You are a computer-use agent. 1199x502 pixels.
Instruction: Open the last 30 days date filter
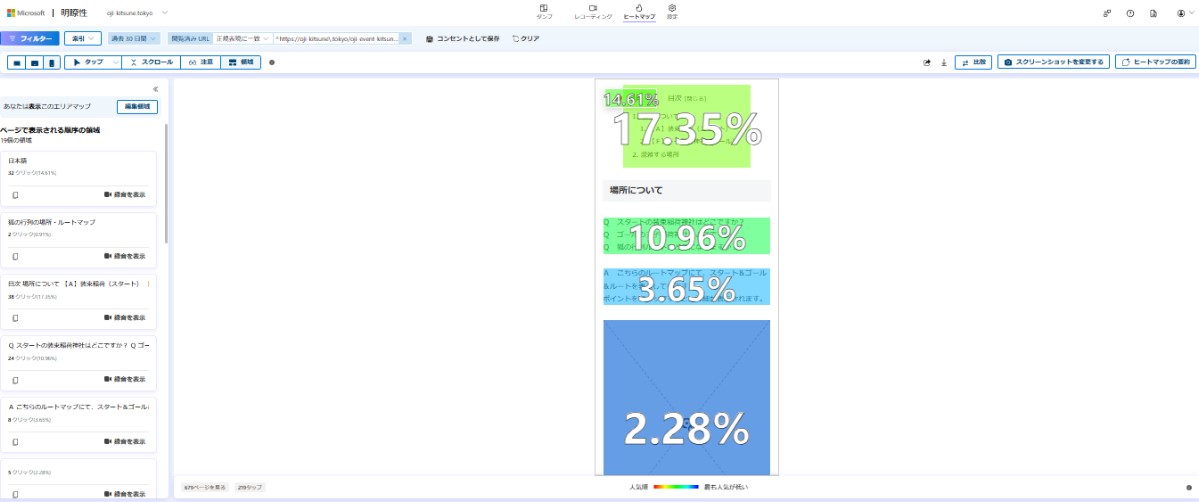pyautogui.click(x=134, y=38)
